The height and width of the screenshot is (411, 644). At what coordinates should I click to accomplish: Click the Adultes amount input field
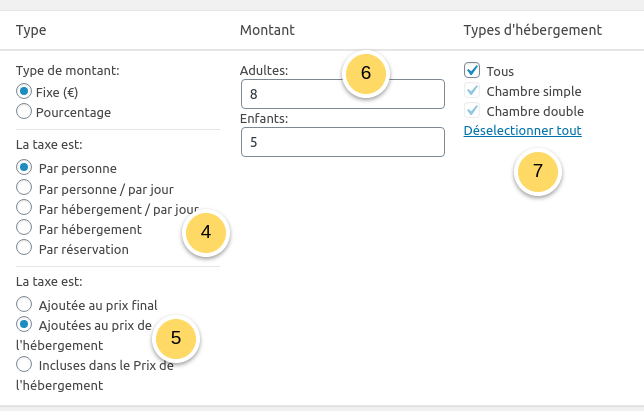pos(342,94)
